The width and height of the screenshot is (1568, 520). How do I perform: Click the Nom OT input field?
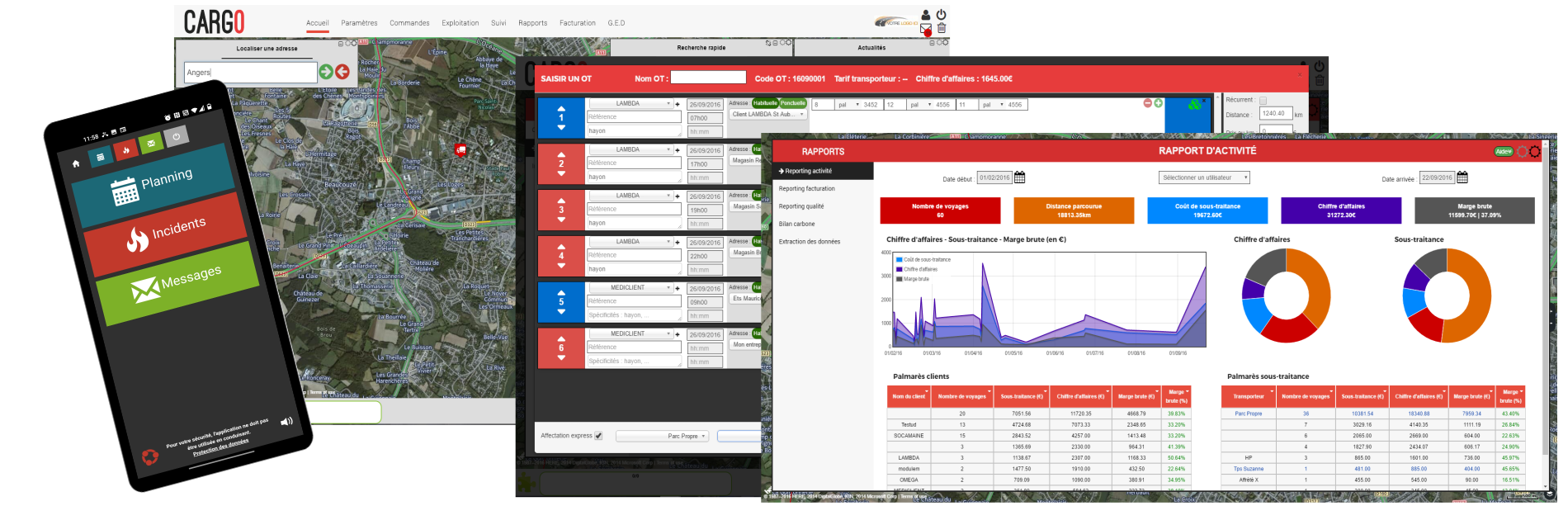point(708,78)
